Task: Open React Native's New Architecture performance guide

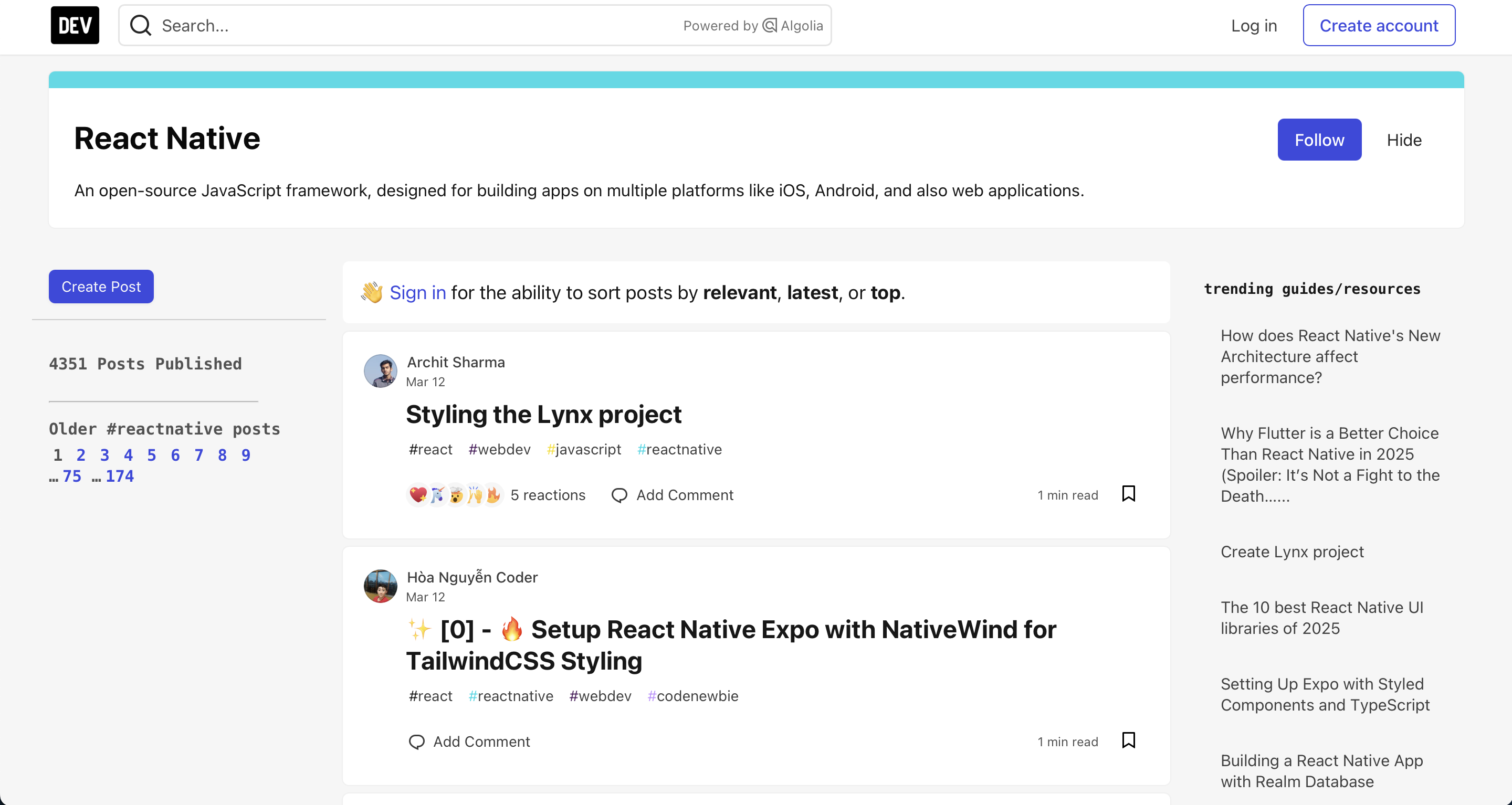Action: click(x=1330, y=357)
